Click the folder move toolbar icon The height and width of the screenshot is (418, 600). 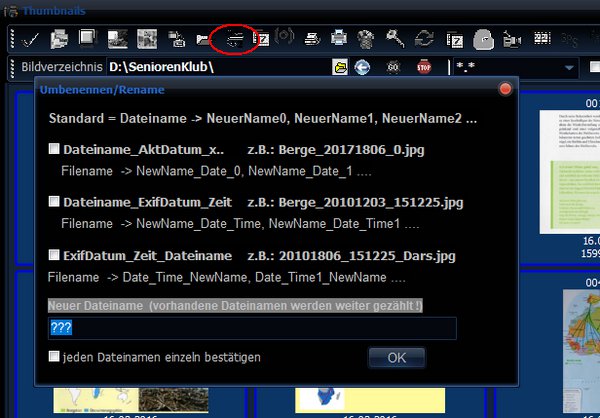[x=204, y=39]
